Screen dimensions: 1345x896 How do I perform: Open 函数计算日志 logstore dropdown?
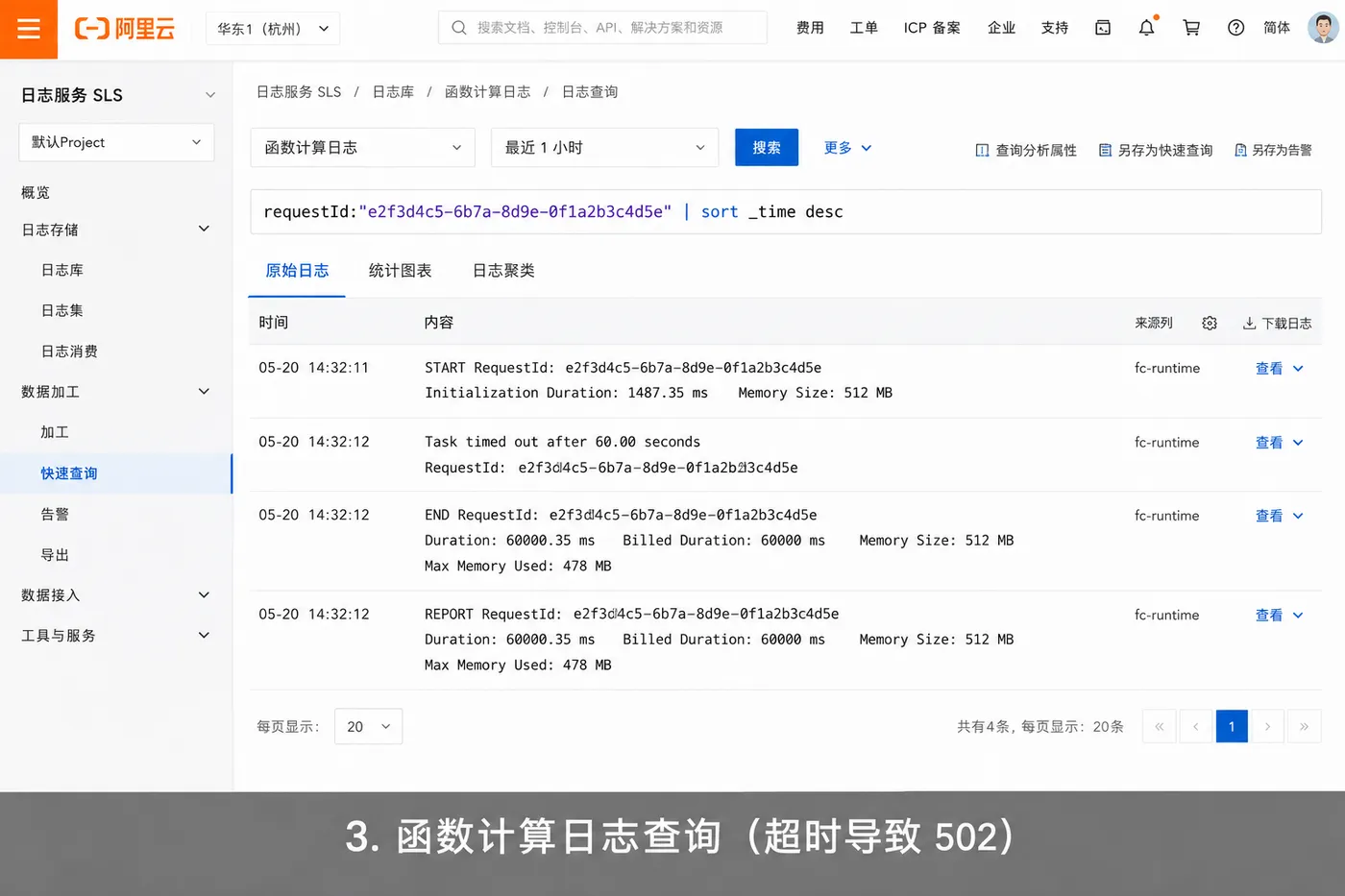tap(363, 148)
